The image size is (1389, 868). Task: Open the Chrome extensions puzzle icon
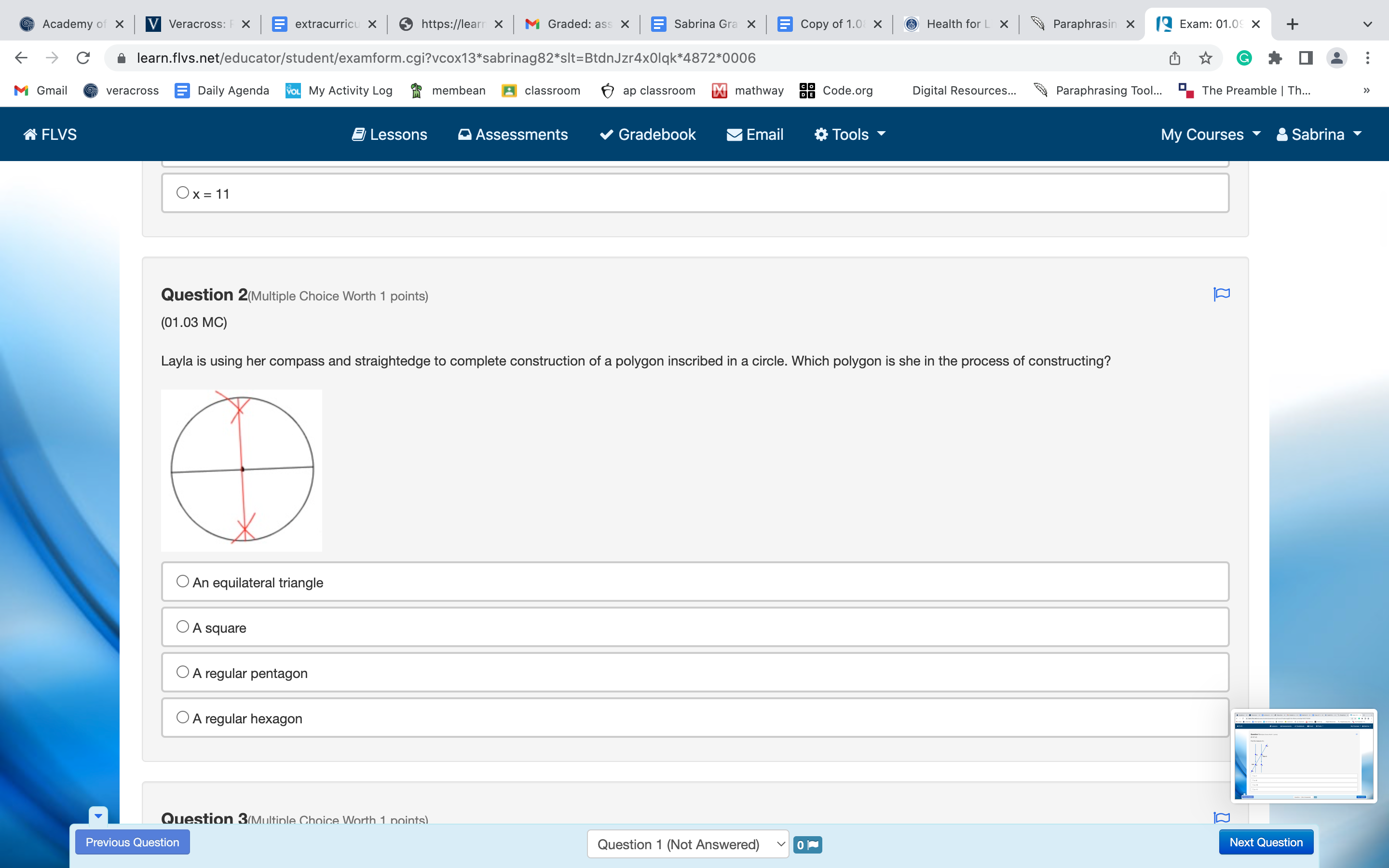tap(1275, 58)
